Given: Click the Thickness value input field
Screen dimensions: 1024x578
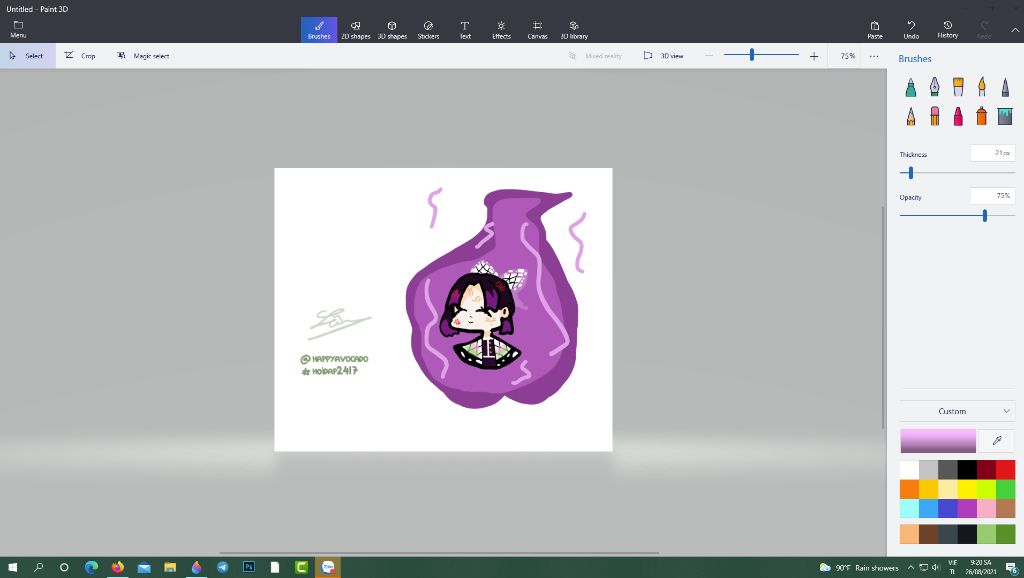Looking at the screenshot, I should [x=993, y=153].
